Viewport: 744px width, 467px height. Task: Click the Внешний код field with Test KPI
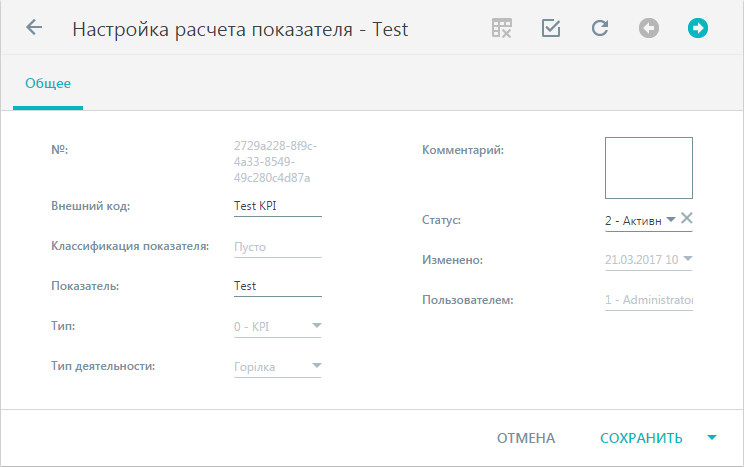point(278,206)
